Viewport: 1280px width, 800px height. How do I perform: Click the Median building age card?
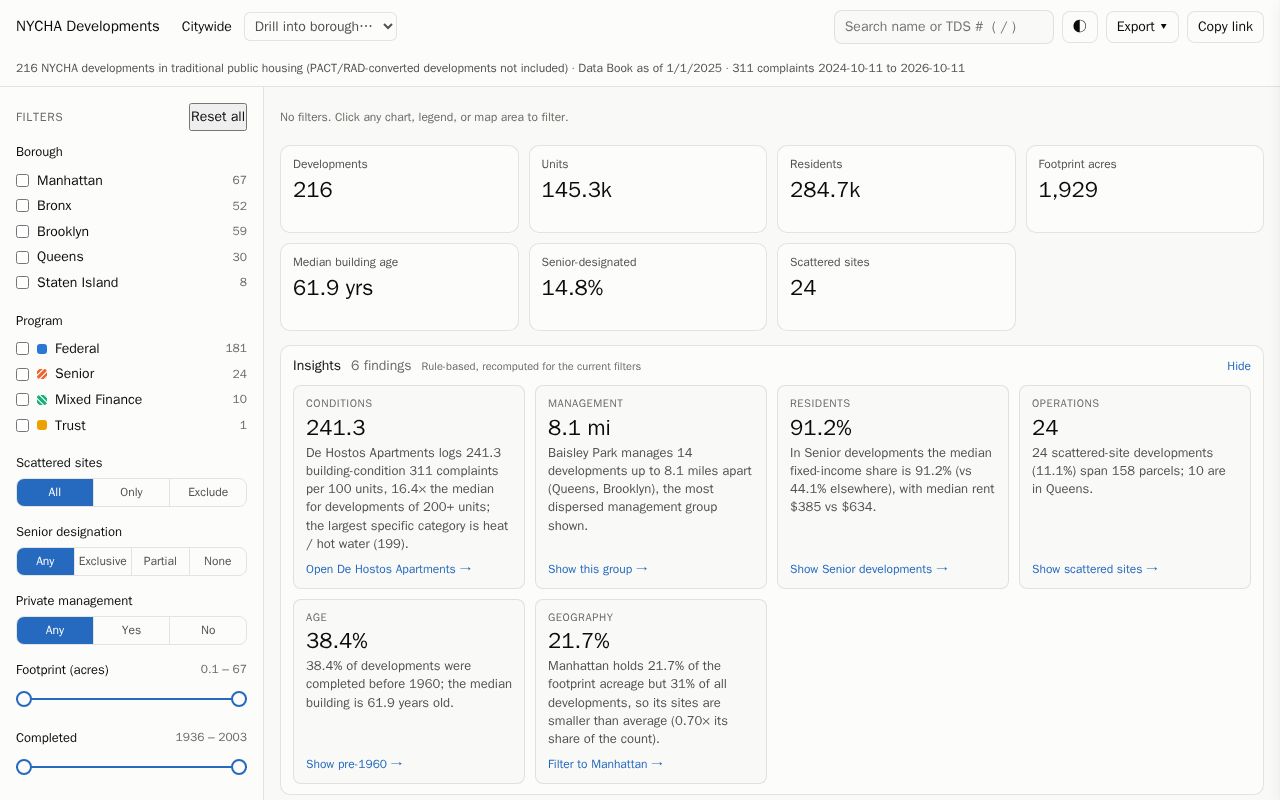tap(399, 287)
